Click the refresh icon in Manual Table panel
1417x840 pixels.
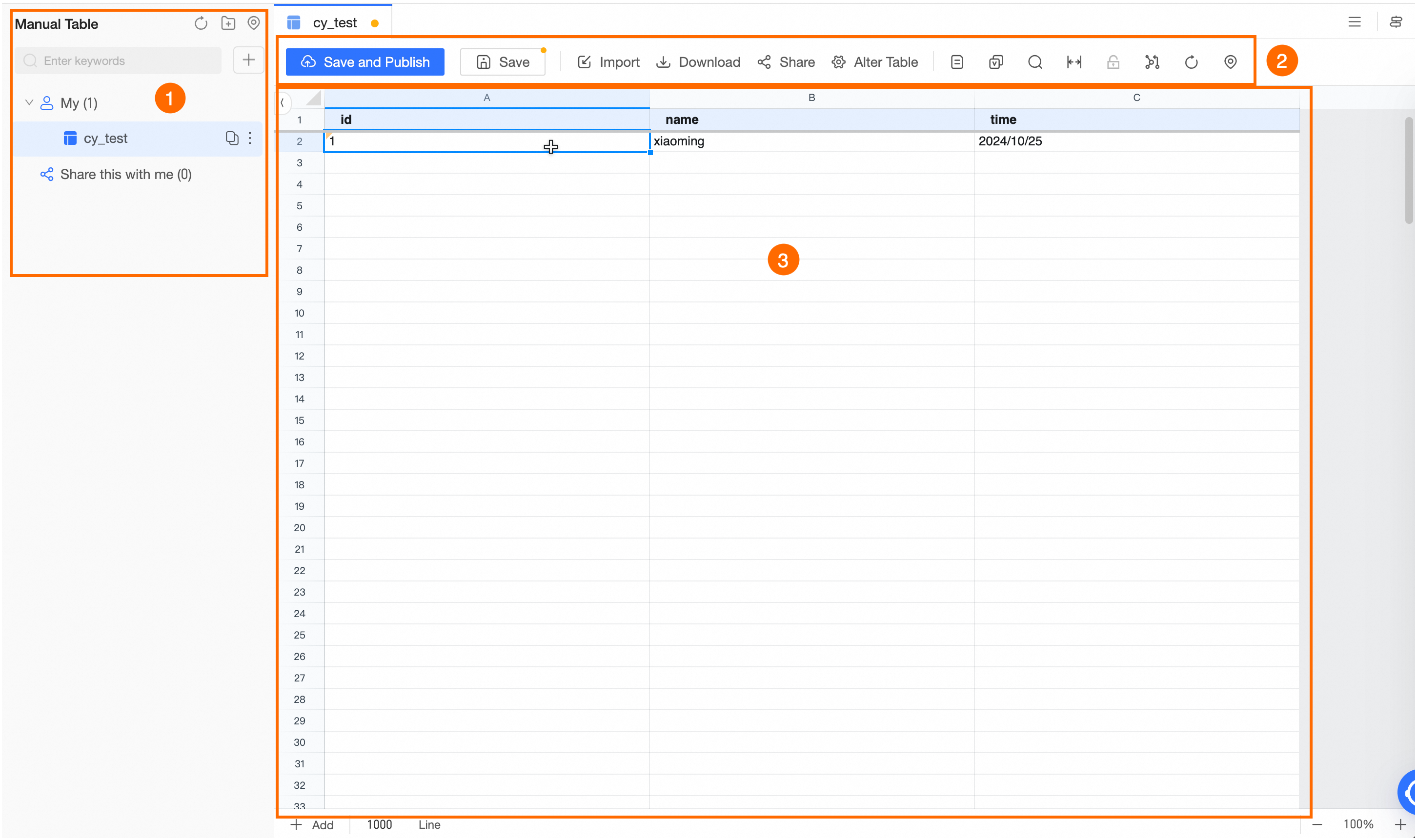point(201,23)
